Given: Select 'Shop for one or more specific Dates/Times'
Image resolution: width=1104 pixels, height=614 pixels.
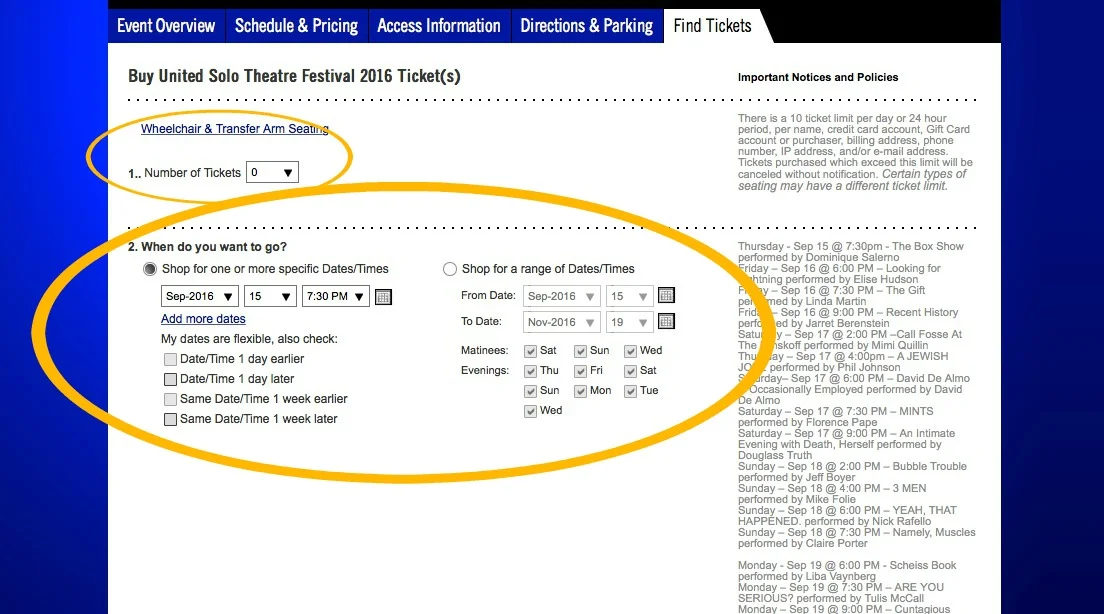Looking at the screenshot, I should coord(150,269).
